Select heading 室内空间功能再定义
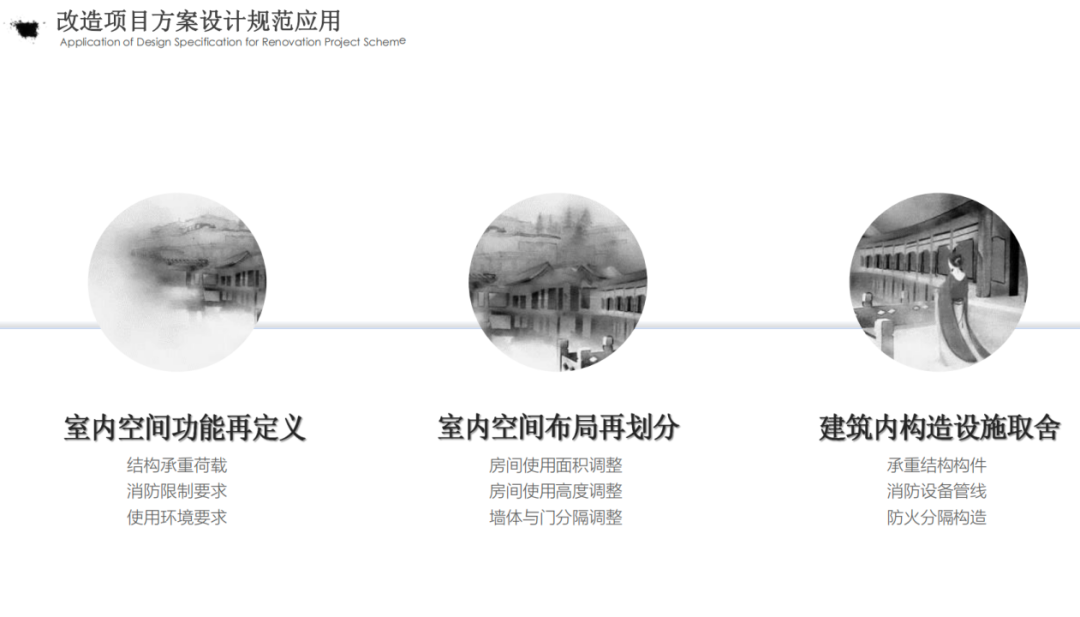The width and height of the screenshot is (1080, 617). coord(185,428)
